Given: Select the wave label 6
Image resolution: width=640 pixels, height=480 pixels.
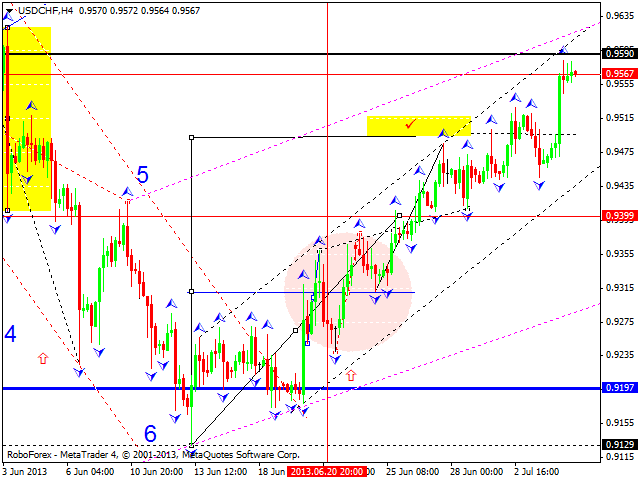Looking at the screenshot, I should point(150,433).
